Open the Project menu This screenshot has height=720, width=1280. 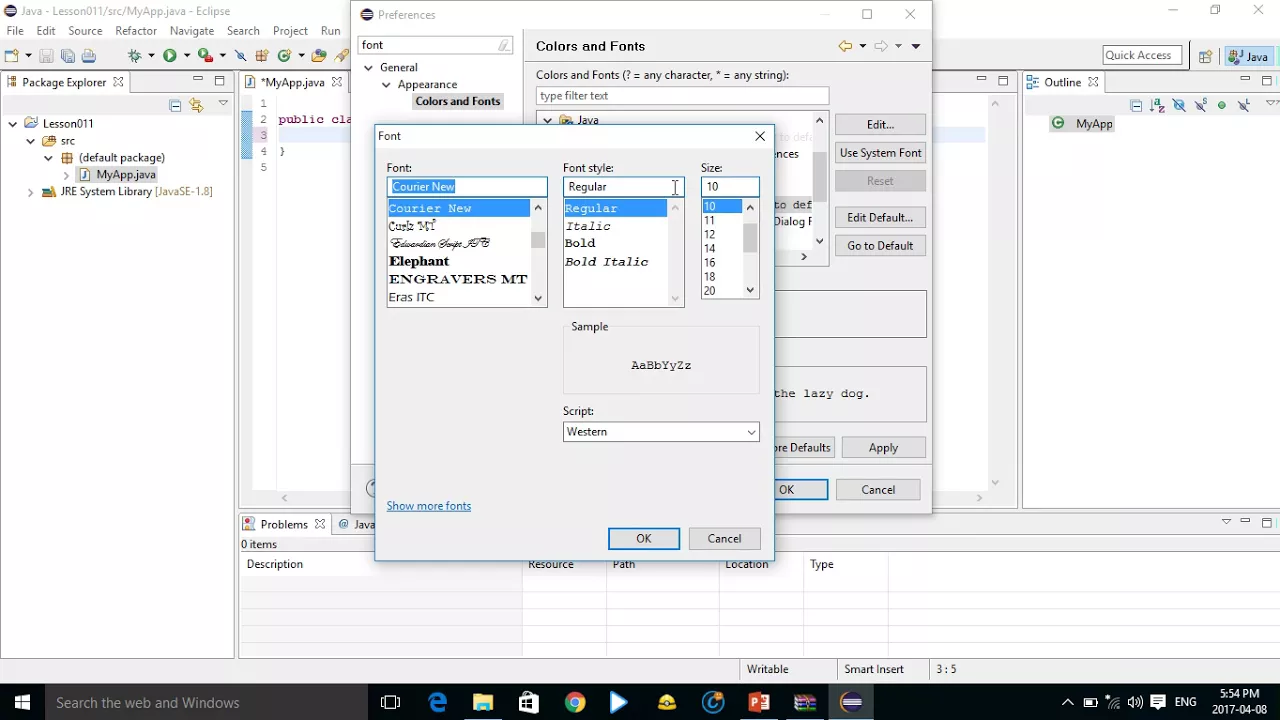tap(290, 31)
